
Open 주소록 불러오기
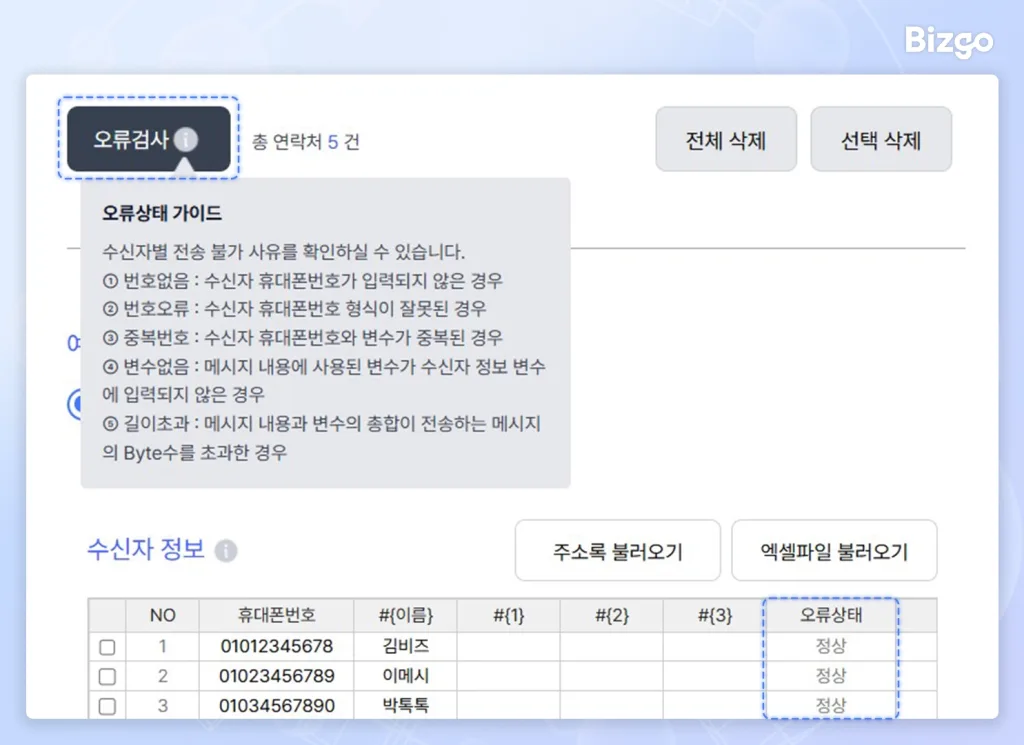pyautogui.click(x=617, y=550)
